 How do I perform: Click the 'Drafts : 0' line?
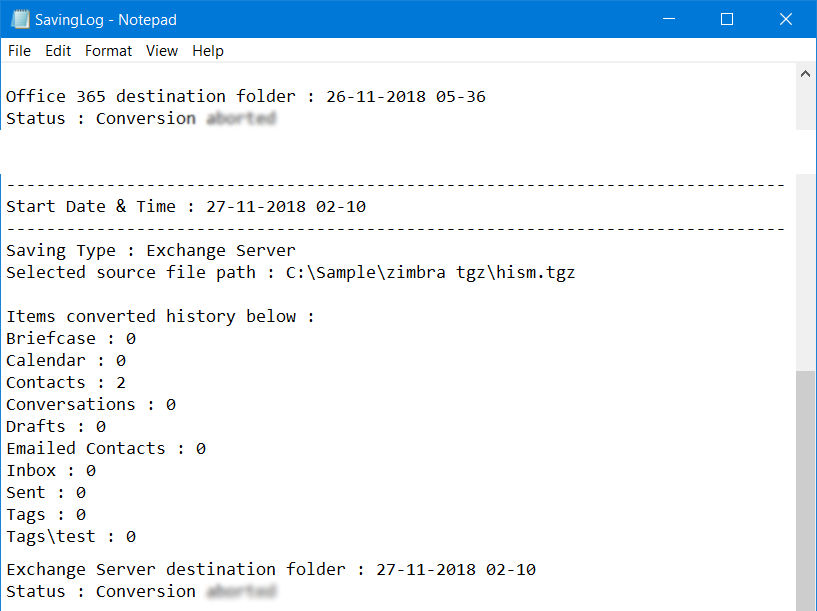point(56,427)
